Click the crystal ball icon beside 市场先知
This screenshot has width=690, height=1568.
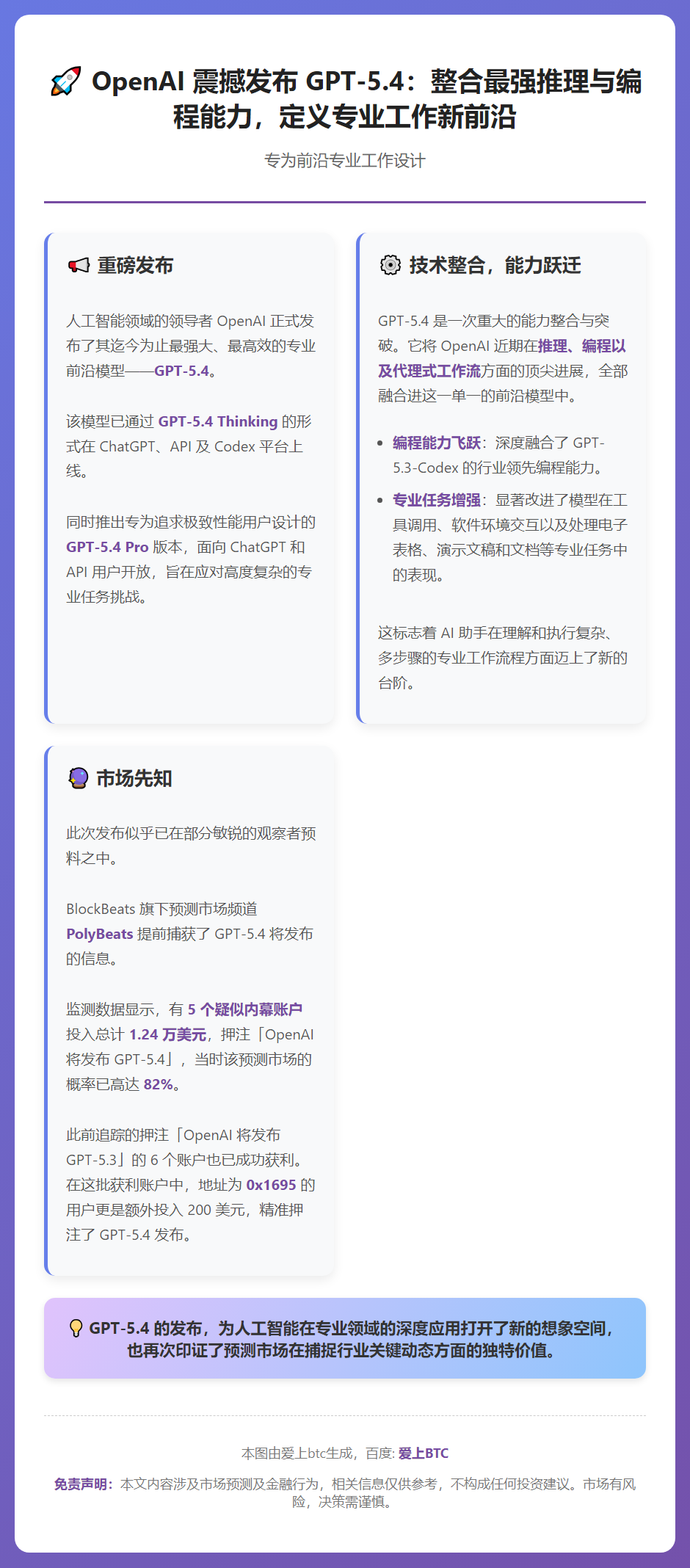click(x=78, y=778)
